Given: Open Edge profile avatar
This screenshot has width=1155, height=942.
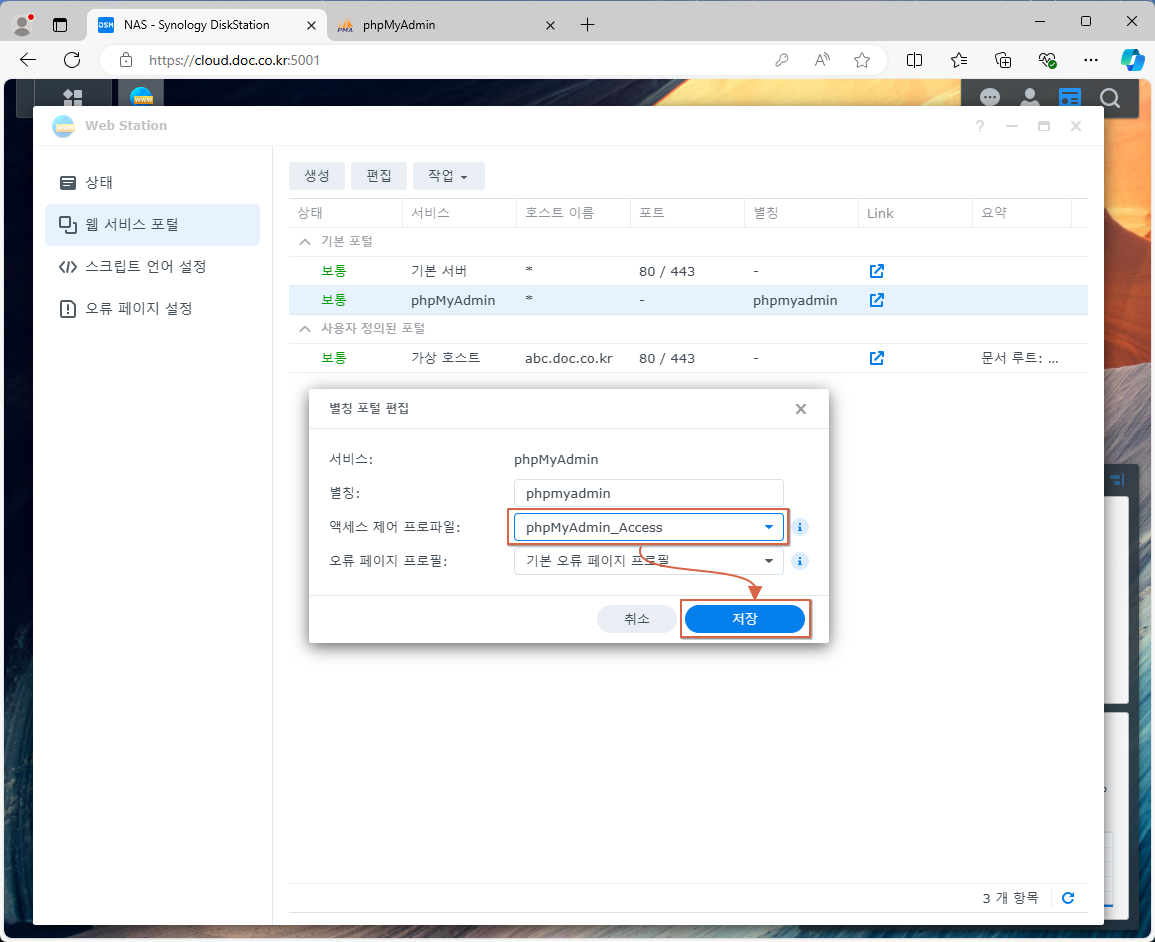Looking at the screenshot, I should pyautogui.click(x=23, y=24).
